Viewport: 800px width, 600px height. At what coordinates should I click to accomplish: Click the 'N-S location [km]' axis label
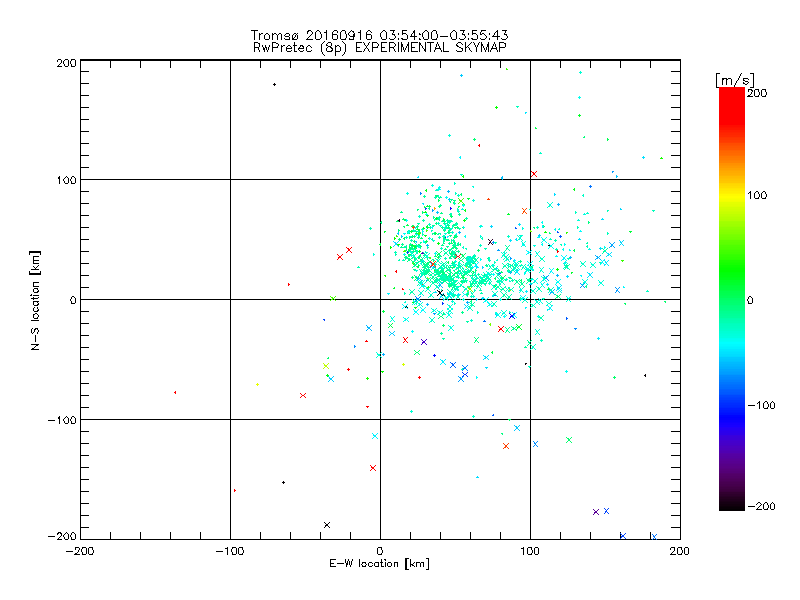click(x=35, y=301)
